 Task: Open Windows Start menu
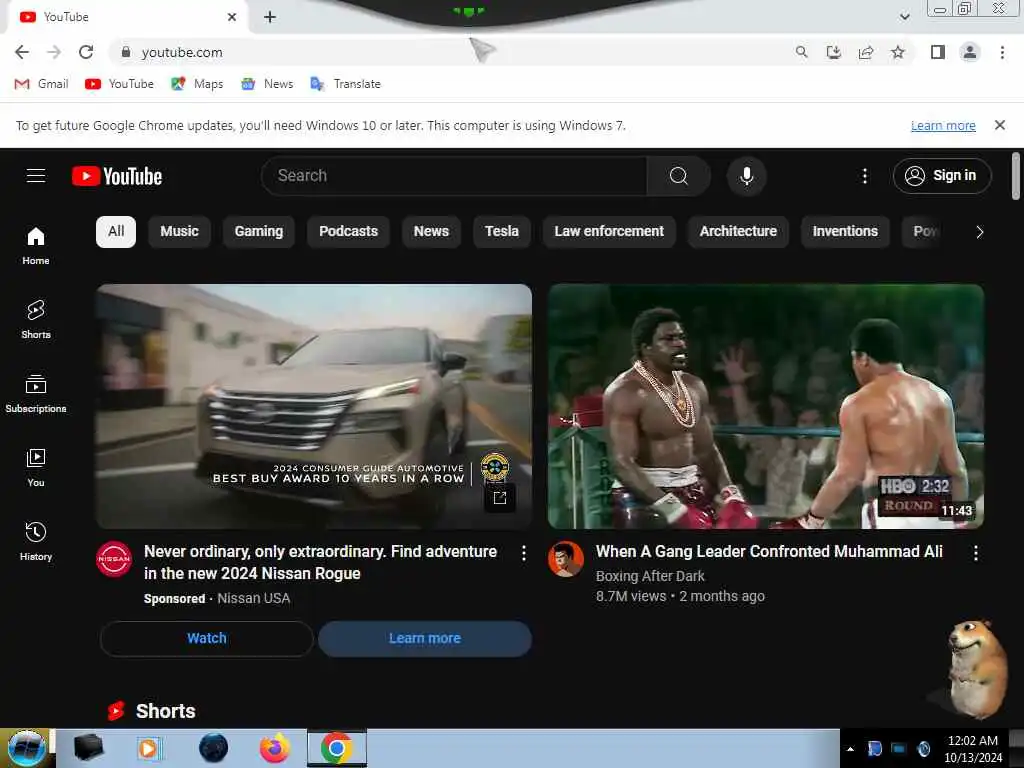[27, 748]
